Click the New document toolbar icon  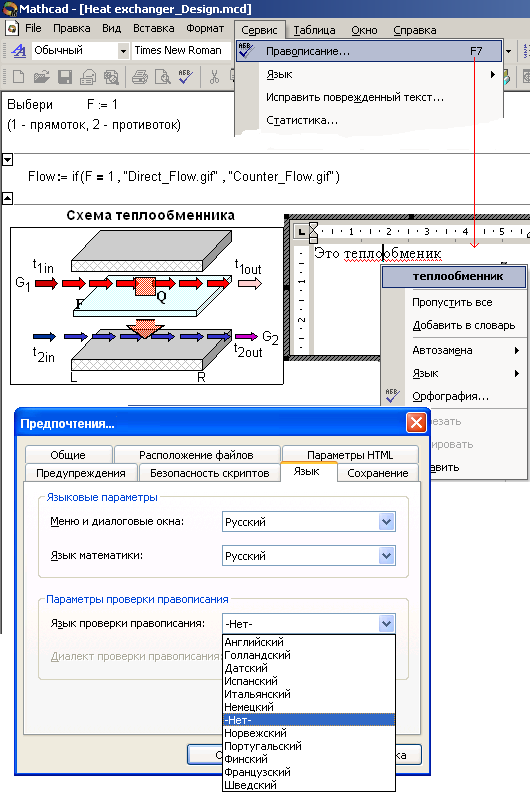[18, 77]
